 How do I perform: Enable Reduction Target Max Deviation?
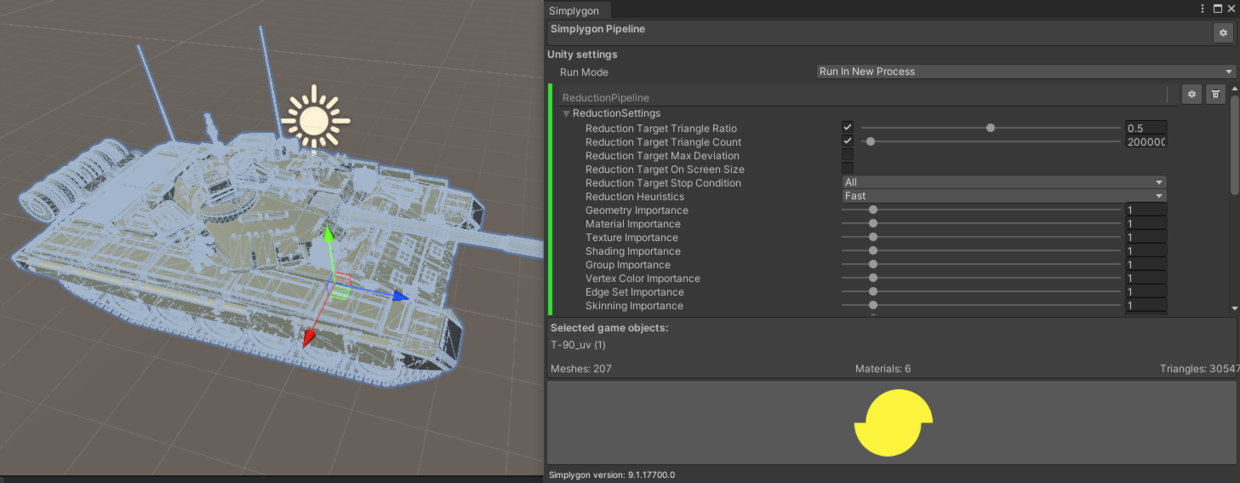[x=847, y=156]
